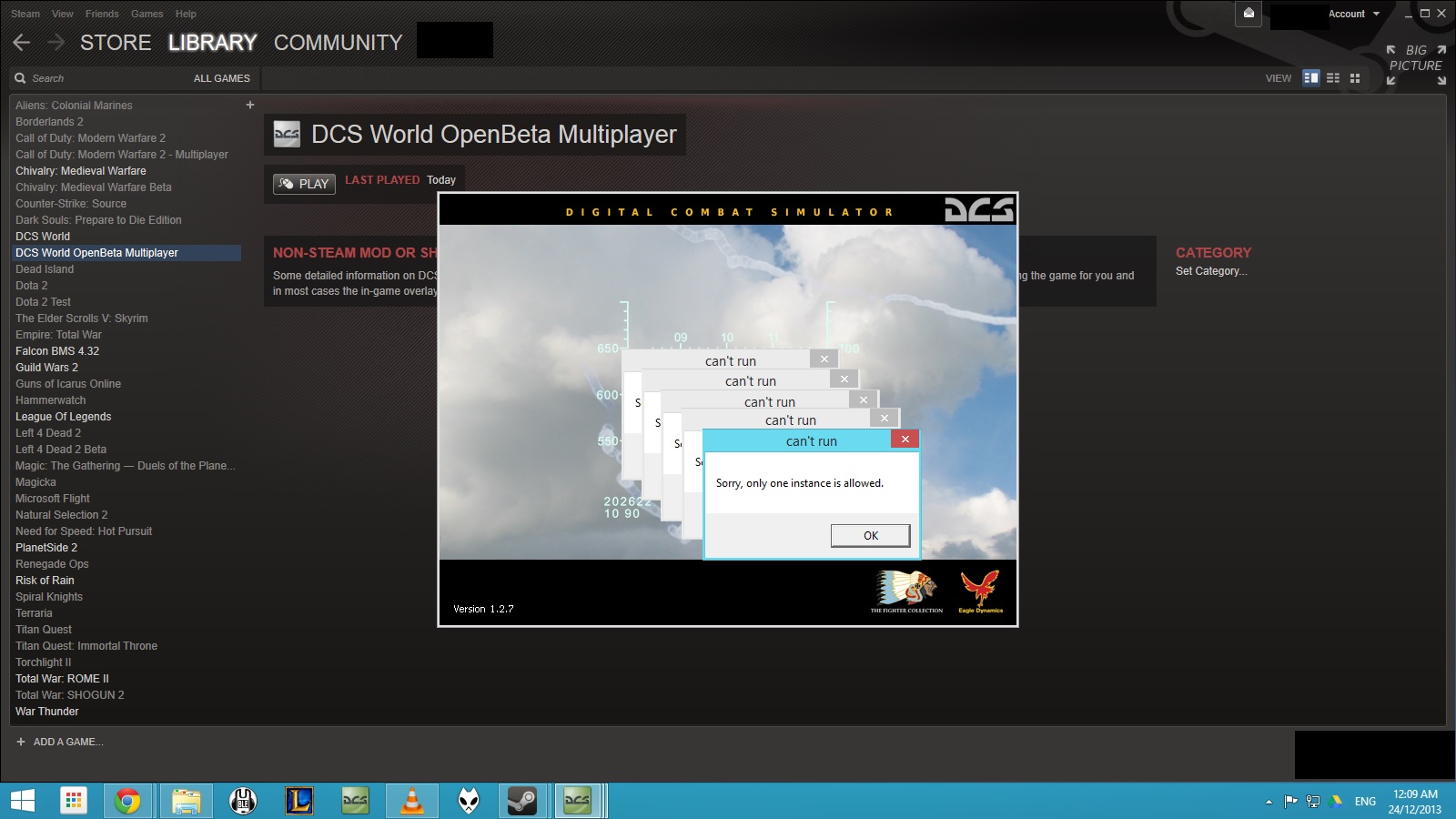This screenshot has width=1456, height=819.
Task: Open the Steam inbox notification icon
Action: point(1249,14)
